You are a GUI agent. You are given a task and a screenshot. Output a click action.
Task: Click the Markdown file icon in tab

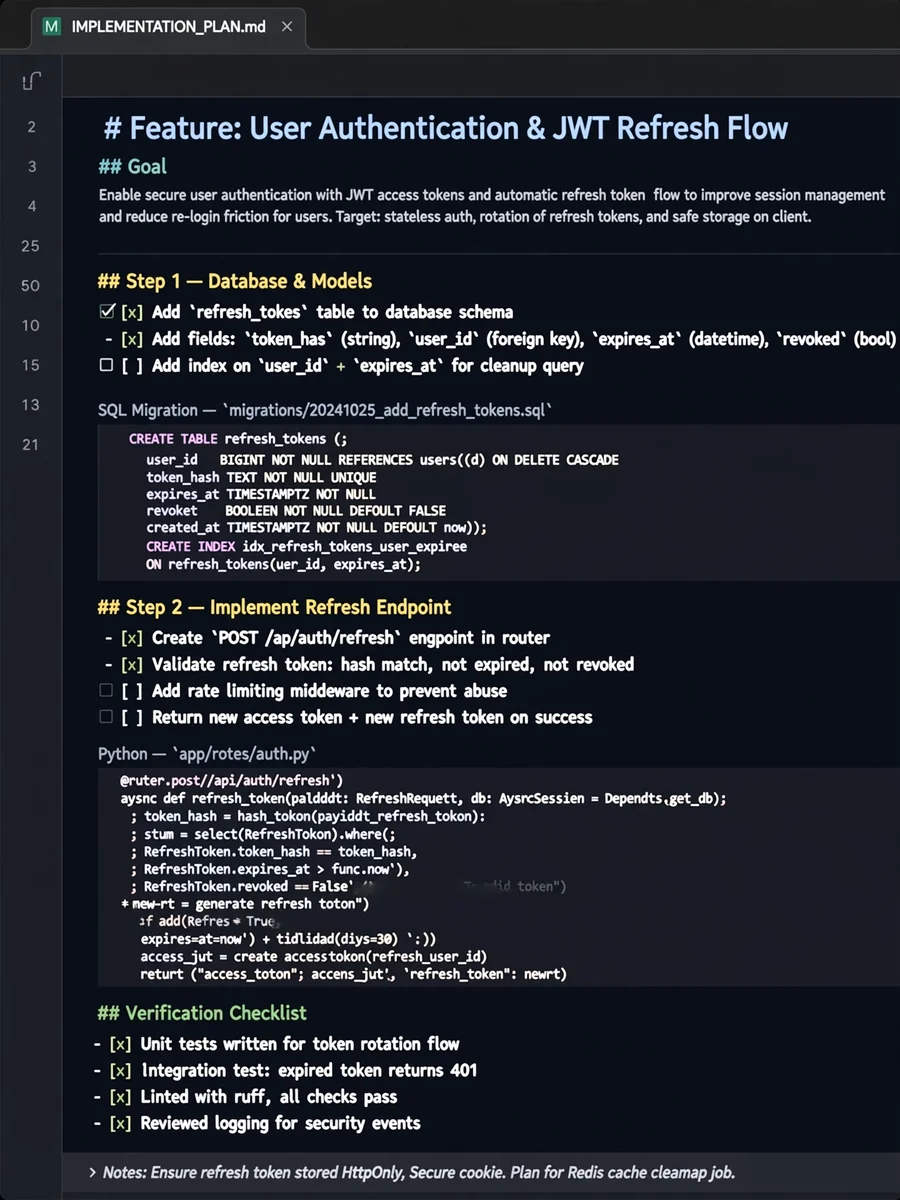tap(52, 27)
